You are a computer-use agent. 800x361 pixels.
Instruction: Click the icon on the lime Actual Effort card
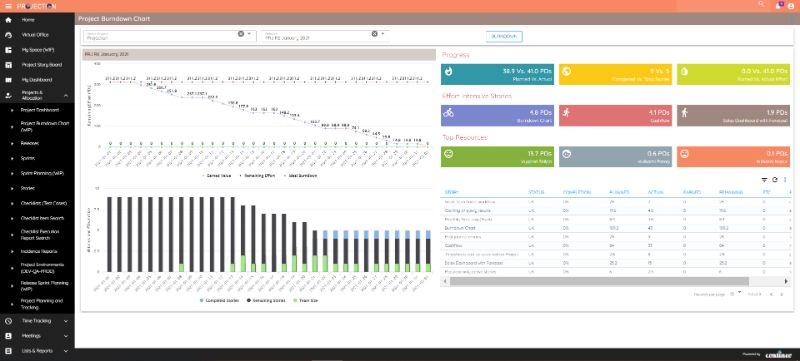click(x=684, y=72)
